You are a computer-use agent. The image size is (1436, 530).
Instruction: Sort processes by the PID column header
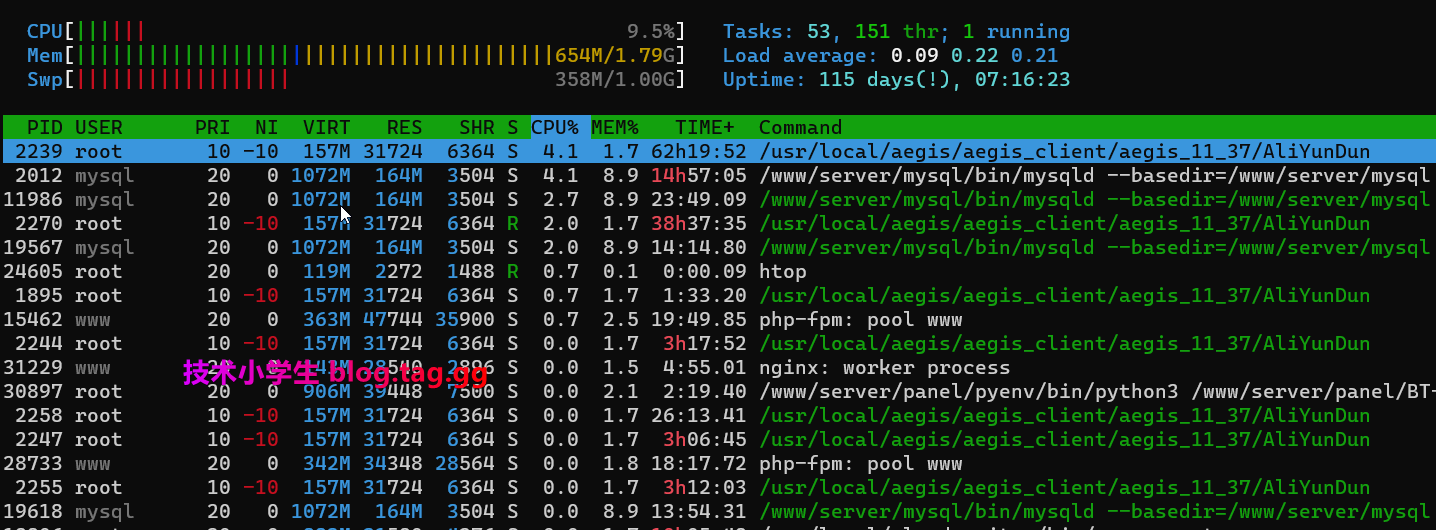click(x=45, y=128)
